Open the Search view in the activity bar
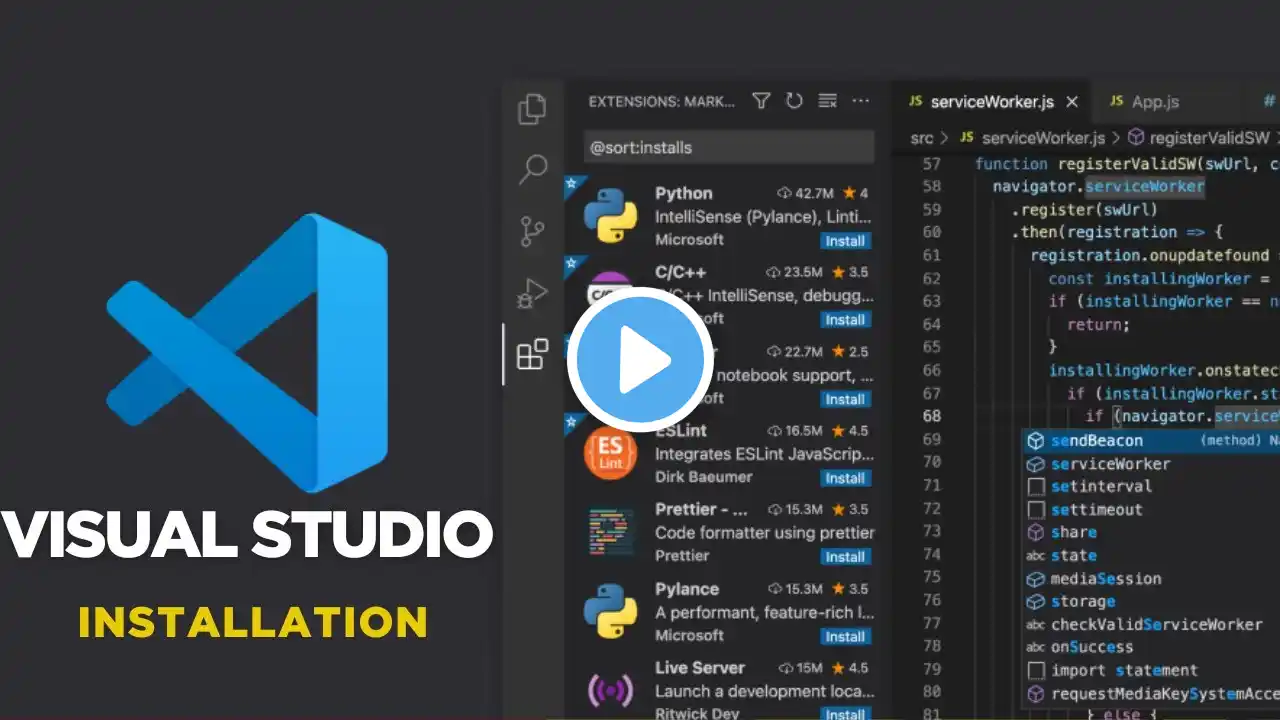1280x720 pixels. (x=533, y=170)
